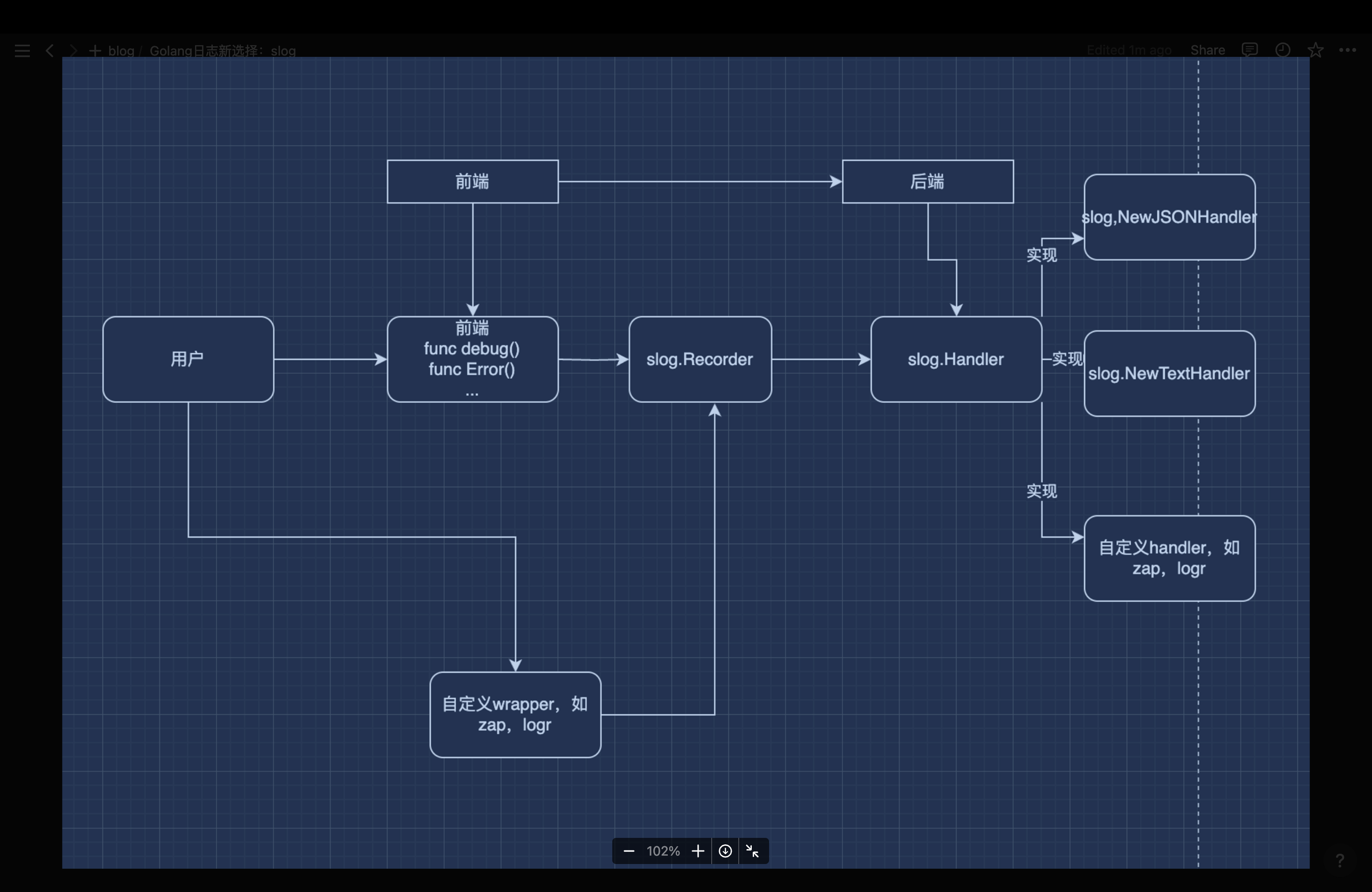The height and width of the screenshot is (892, 1372).
Task: Click the 实现 label above custom handler arrow
Action: click(x=1042, y=491)
